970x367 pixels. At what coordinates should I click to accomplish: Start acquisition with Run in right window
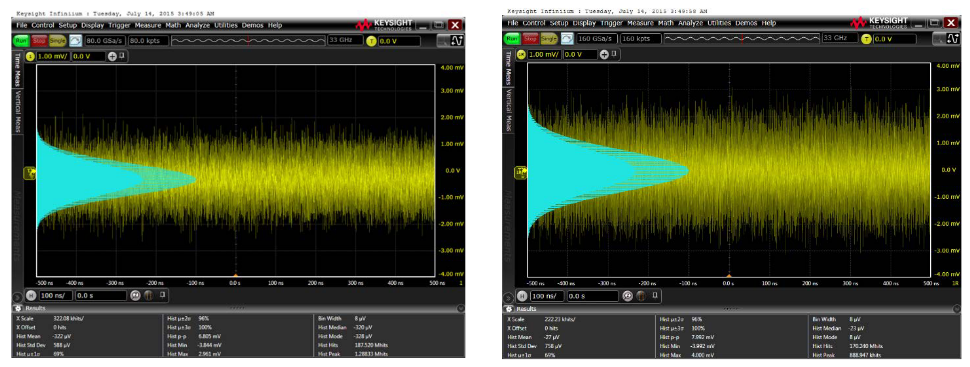coord(513,38)
